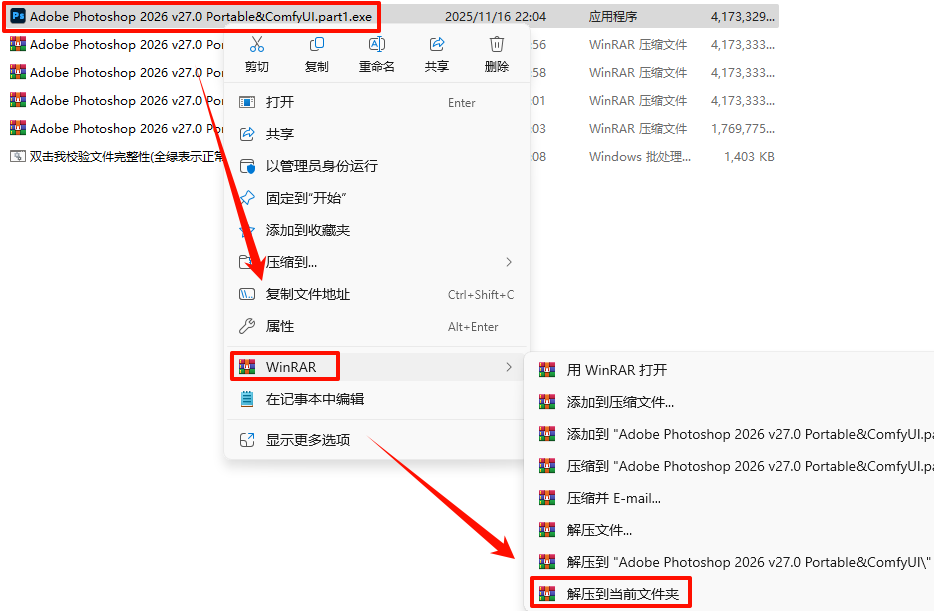Click the 双击我校验文件完整性 batch file

(x=127, y=157)
